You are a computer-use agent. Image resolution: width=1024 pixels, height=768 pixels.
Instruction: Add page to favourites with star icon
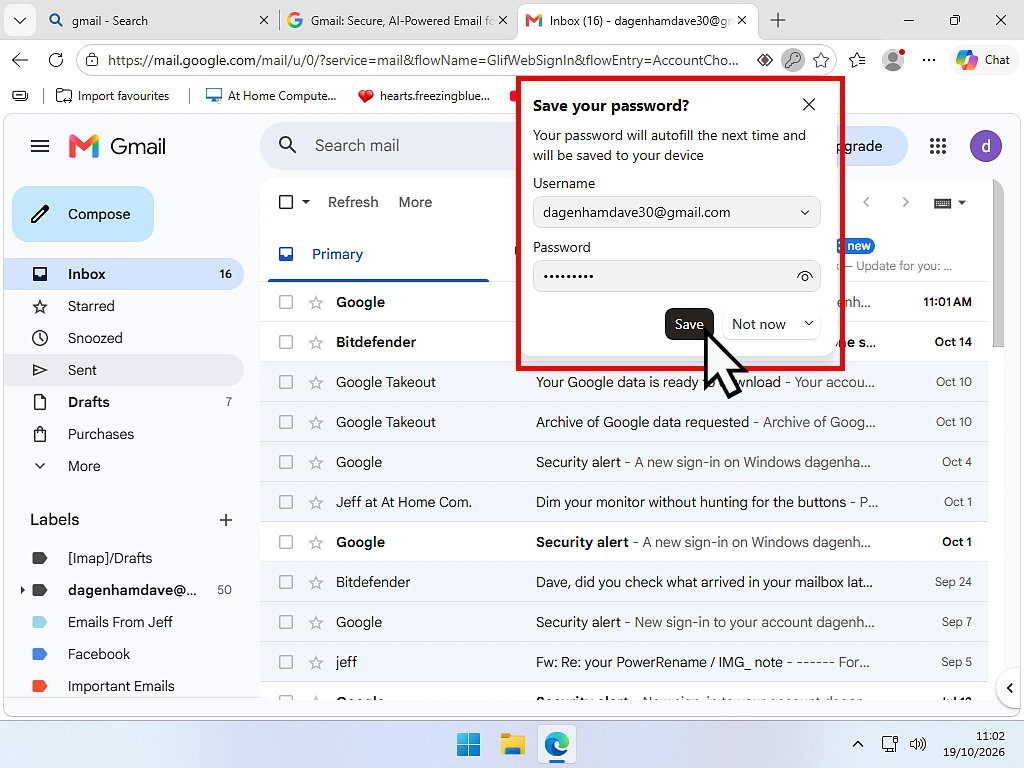(821, 60)
